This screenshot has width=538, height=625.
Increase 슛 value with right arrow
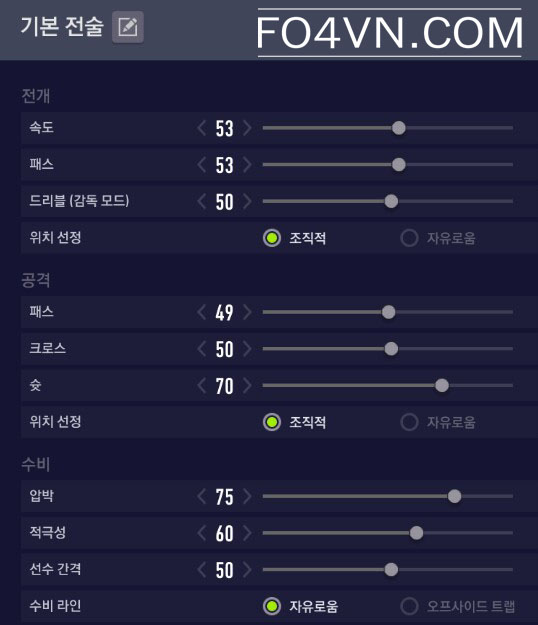click(x=247, y=385)
